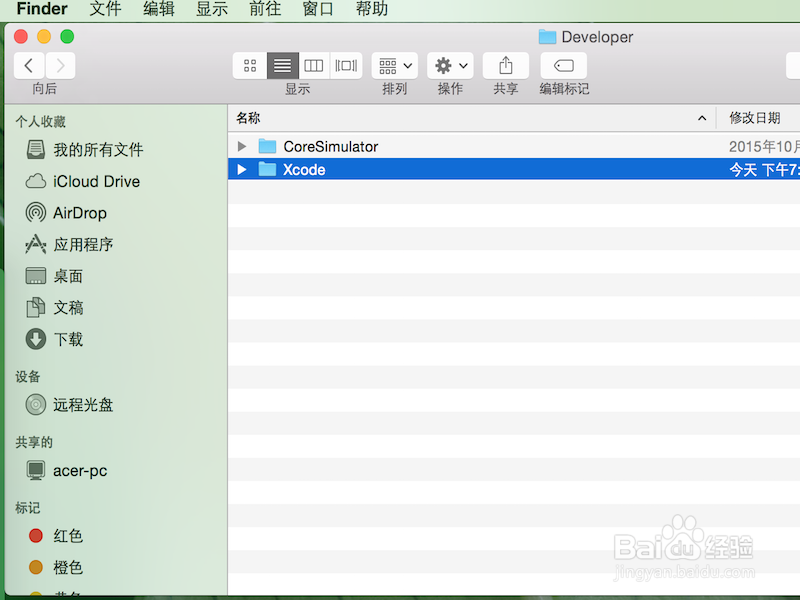Open 桌面 in sidebar
The width and height of the screenshot is (800, 600).
click(54, 276)
